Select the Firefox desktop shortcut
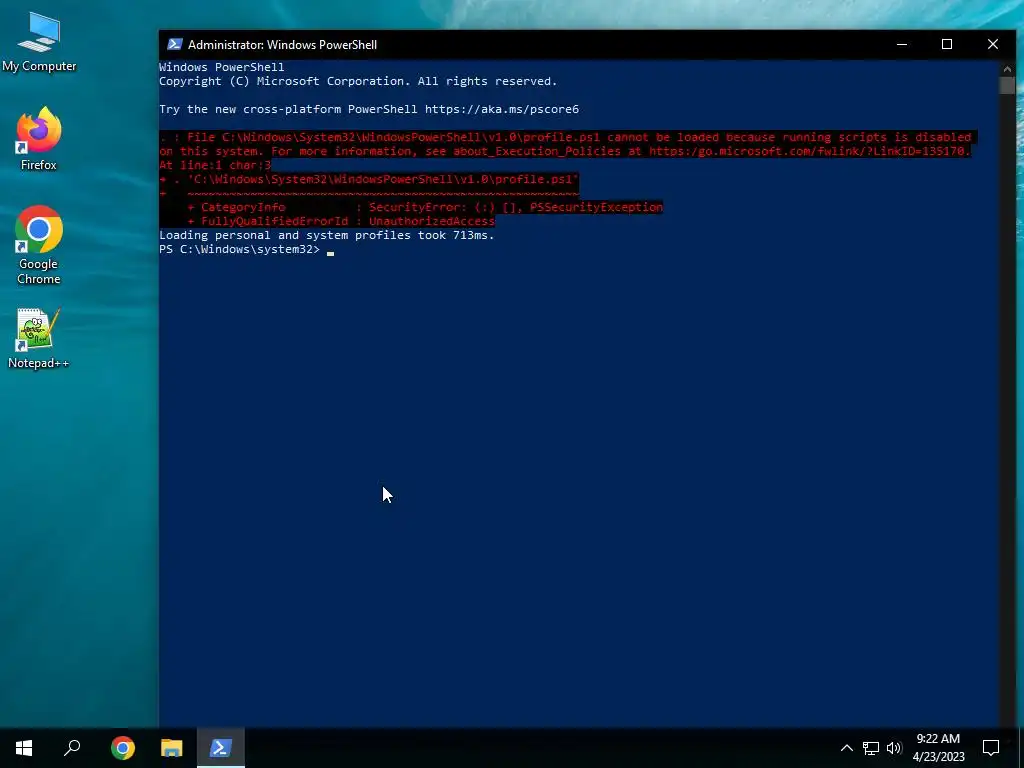The image size is (1024, 768). (39, 139)
